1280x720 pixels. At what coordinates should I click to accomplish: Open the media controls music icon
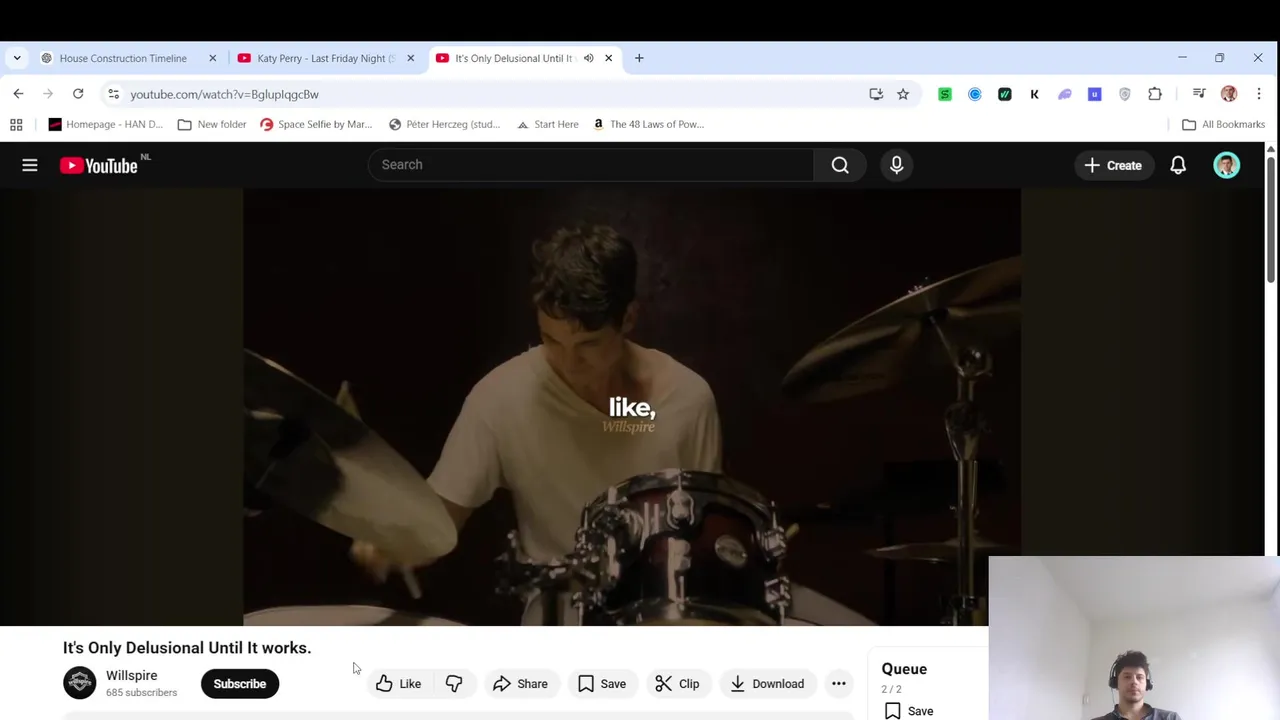1199,94
